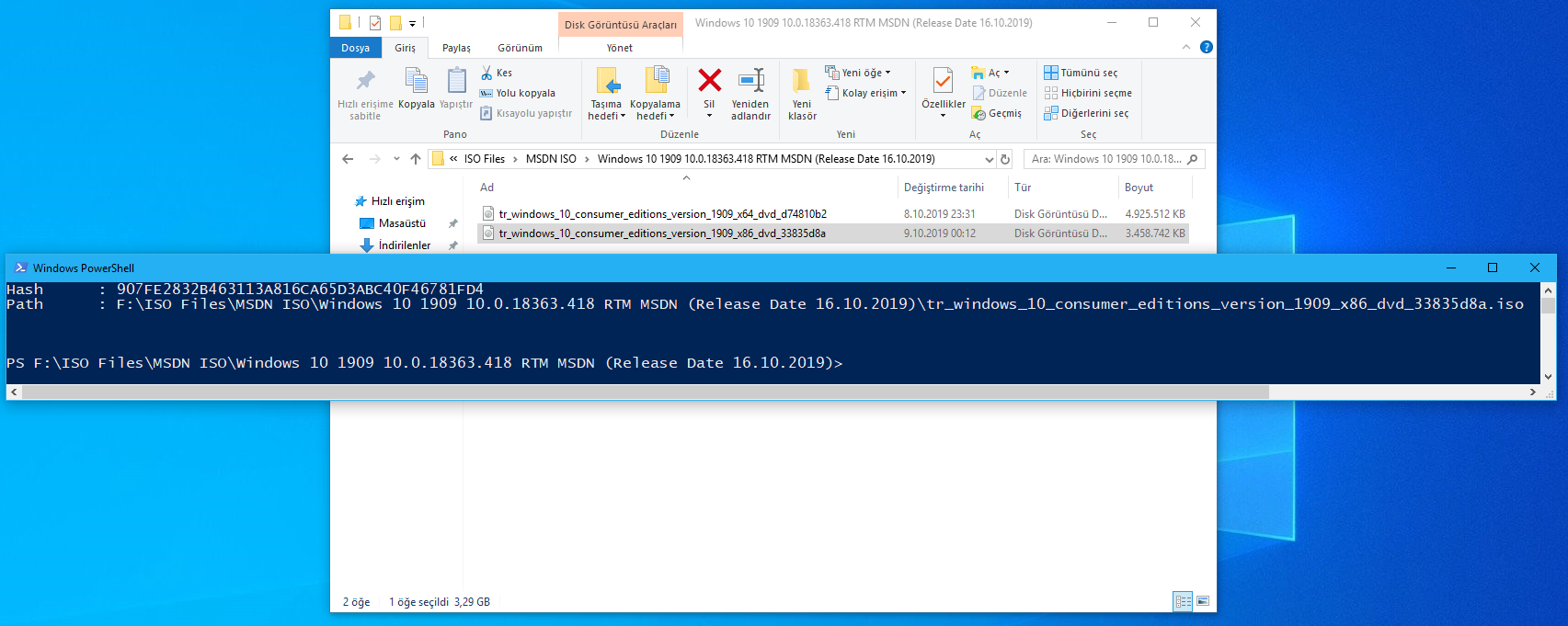Switch to the Görünüm ribbon tab

click(x=520, y=48)
